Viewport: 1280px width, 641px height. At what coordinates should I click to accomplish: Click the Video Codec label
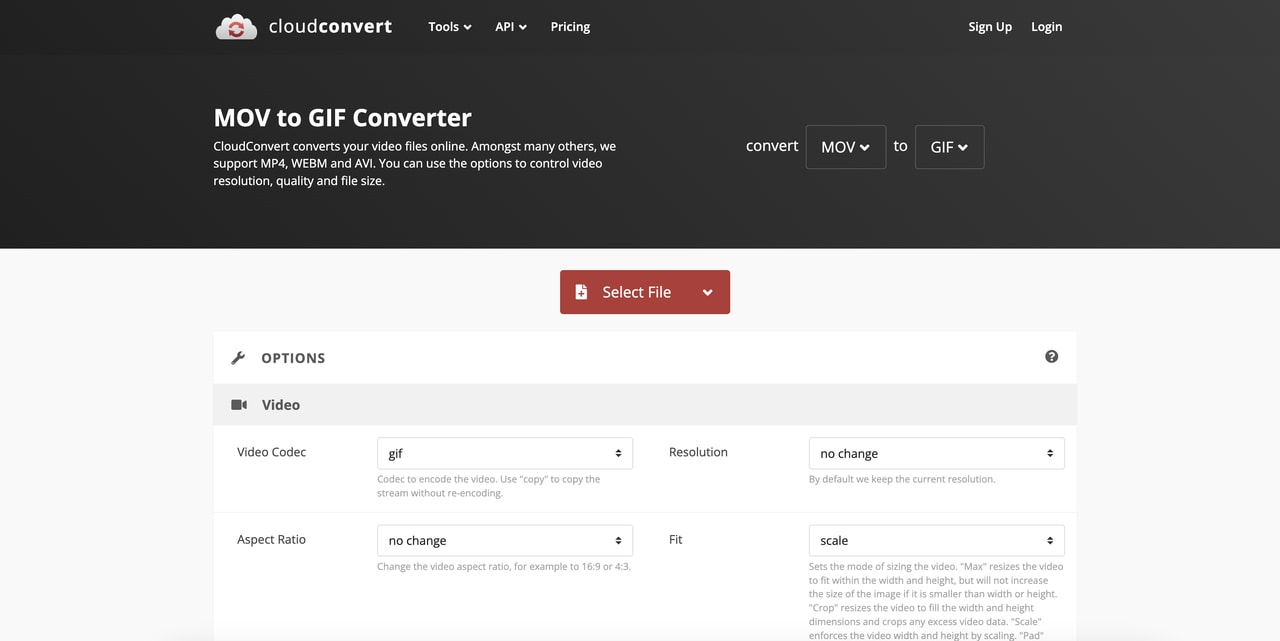pyautogui.click(x=271, y=452)
